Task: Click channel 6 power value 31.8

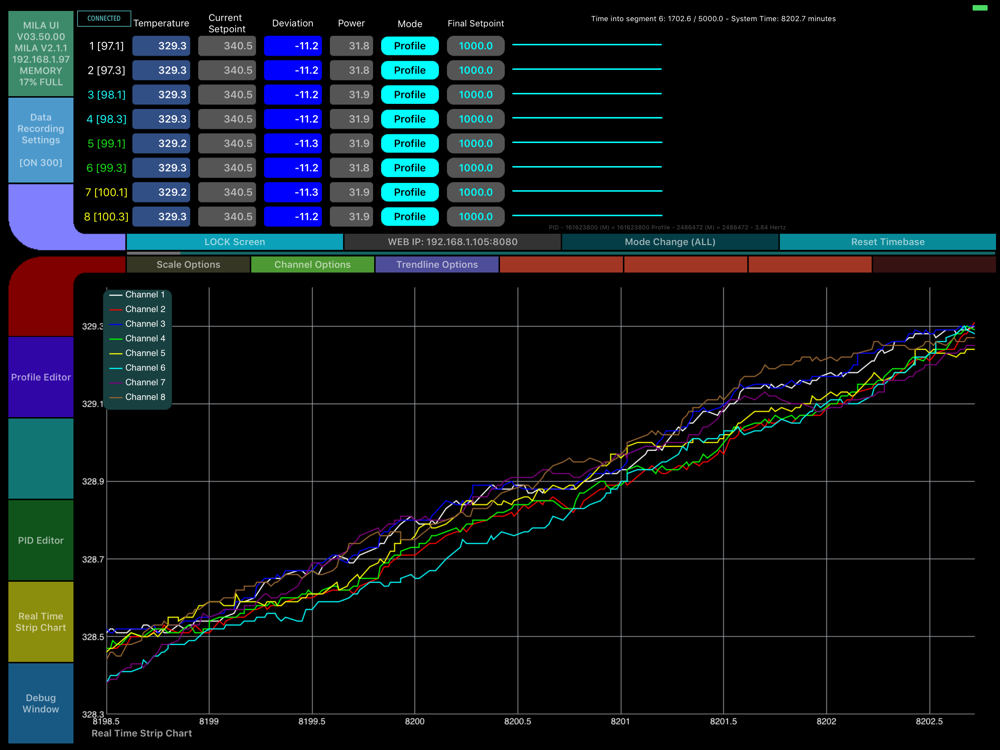Action: pos(351,168)
